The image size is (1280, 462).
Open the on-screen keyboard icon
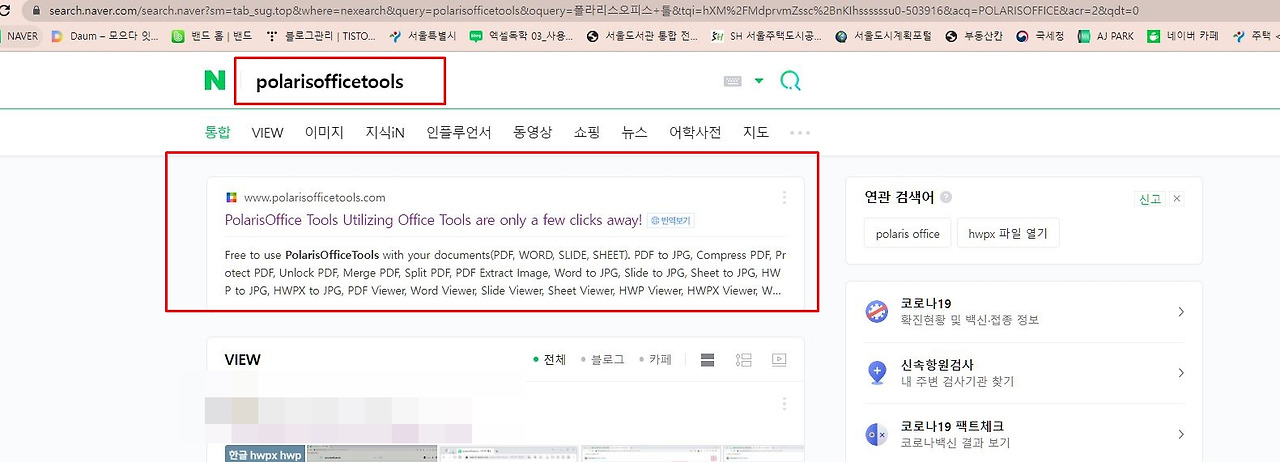[732, 81]
